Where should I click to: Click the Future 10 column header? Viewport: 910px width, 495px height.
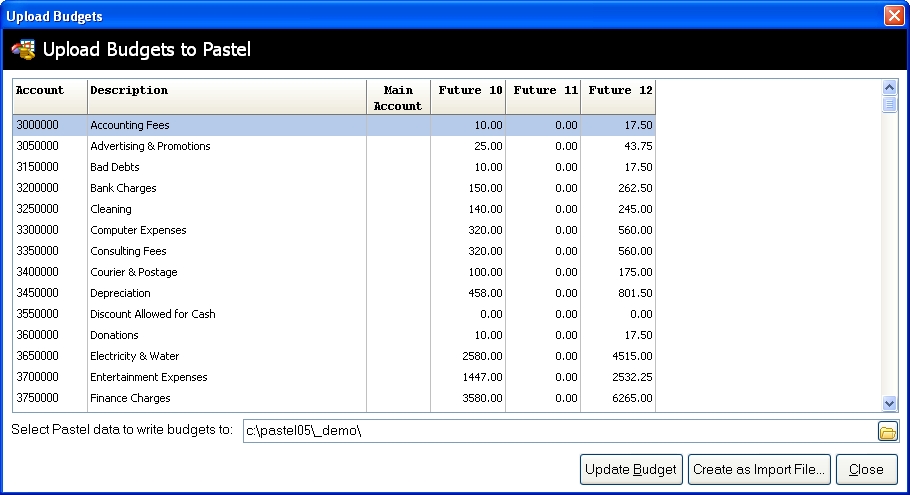(468, 97)
